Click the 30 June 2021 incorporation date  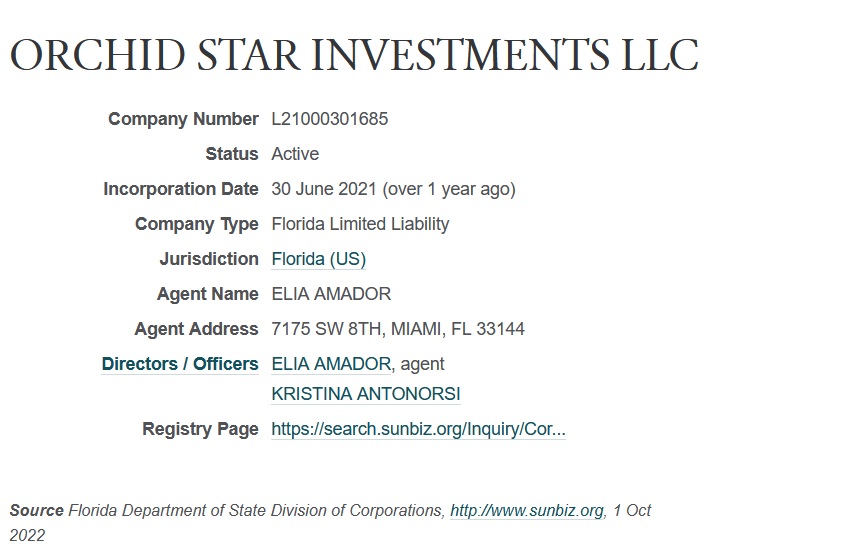[324, 189]
